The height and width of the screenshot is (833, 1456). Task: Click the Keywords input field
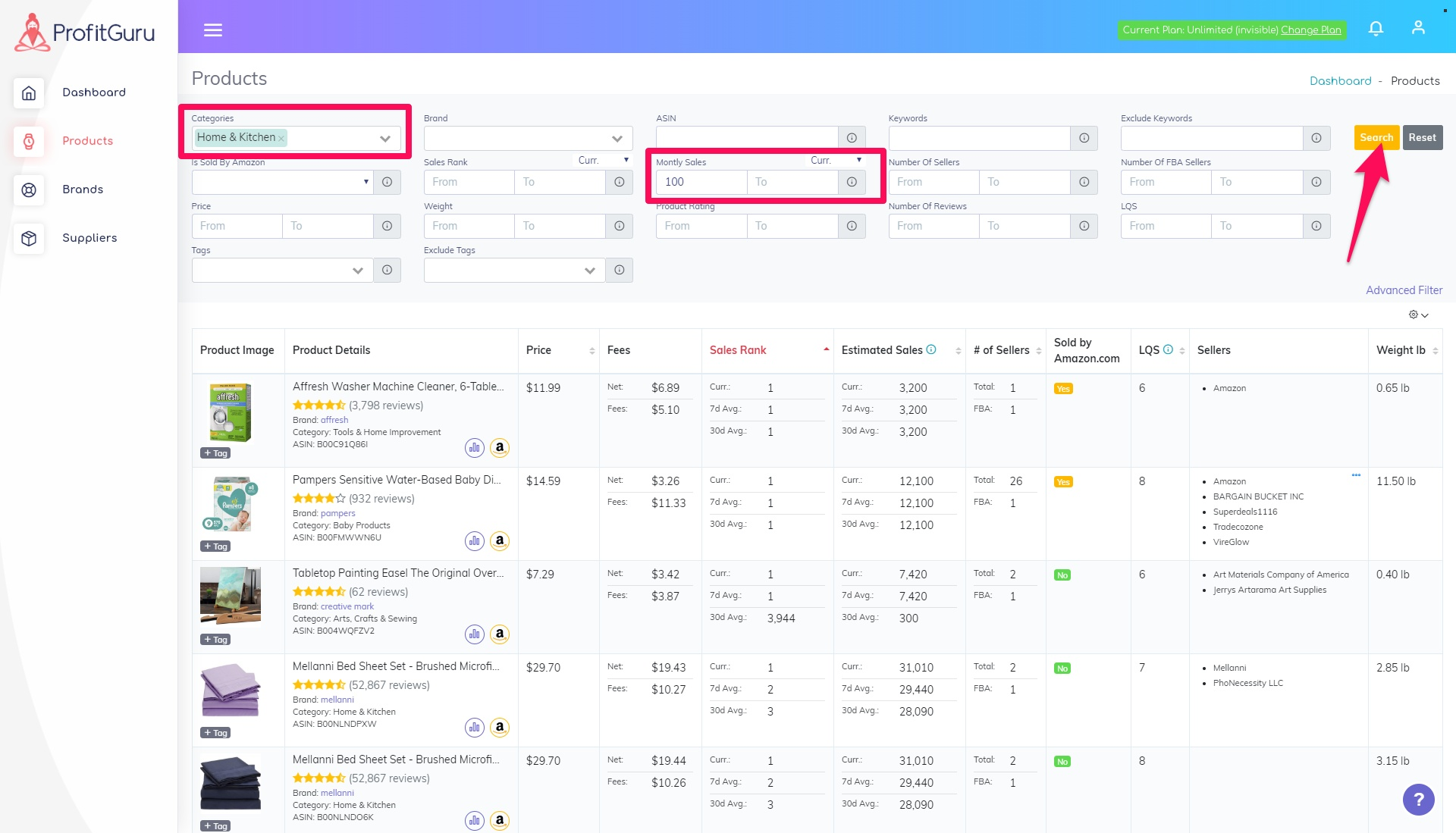coord(980,138)
